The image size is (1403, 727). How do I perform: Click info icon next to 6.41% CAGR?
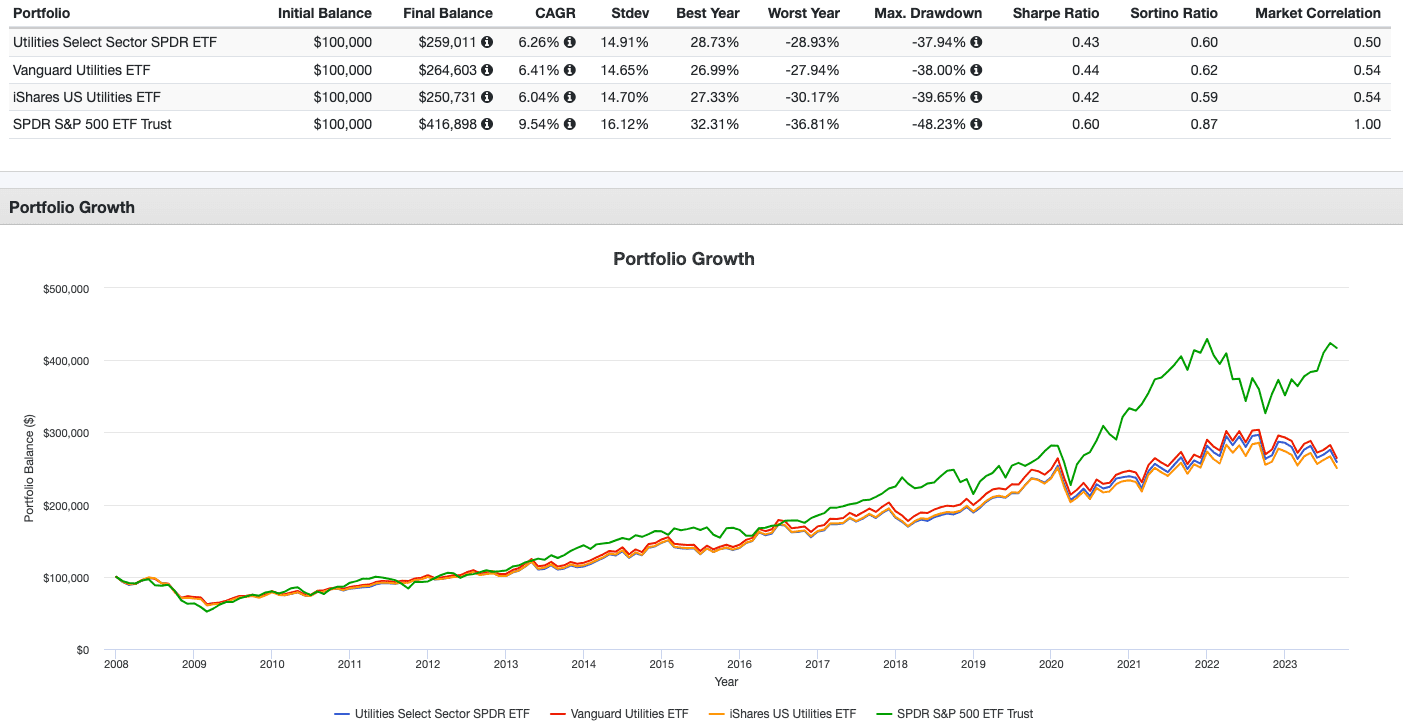[x=570, y=70]
